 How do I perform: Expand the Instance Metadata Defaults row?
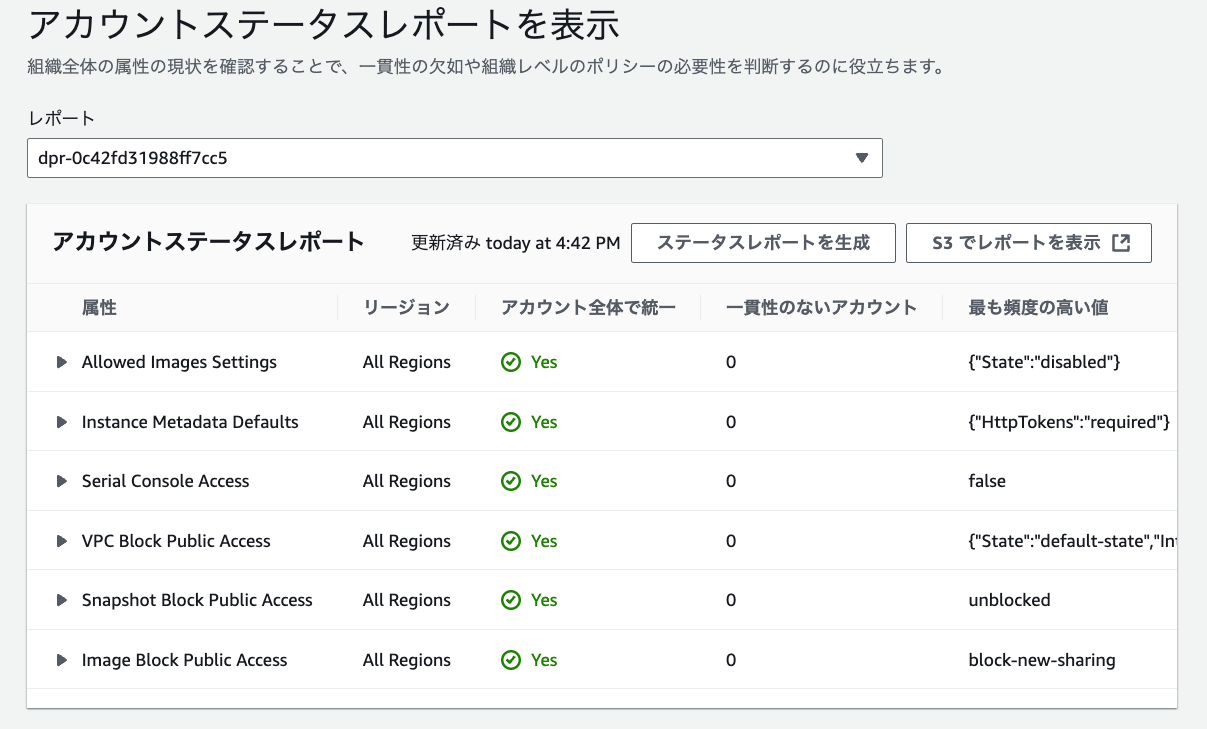tap(62, 422)
